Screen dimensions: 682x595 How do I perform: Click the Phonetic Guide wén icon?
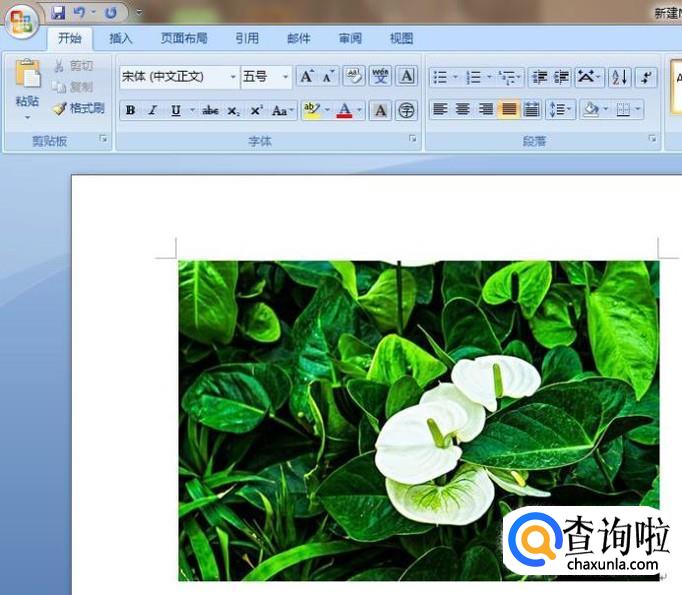(380, 77)
